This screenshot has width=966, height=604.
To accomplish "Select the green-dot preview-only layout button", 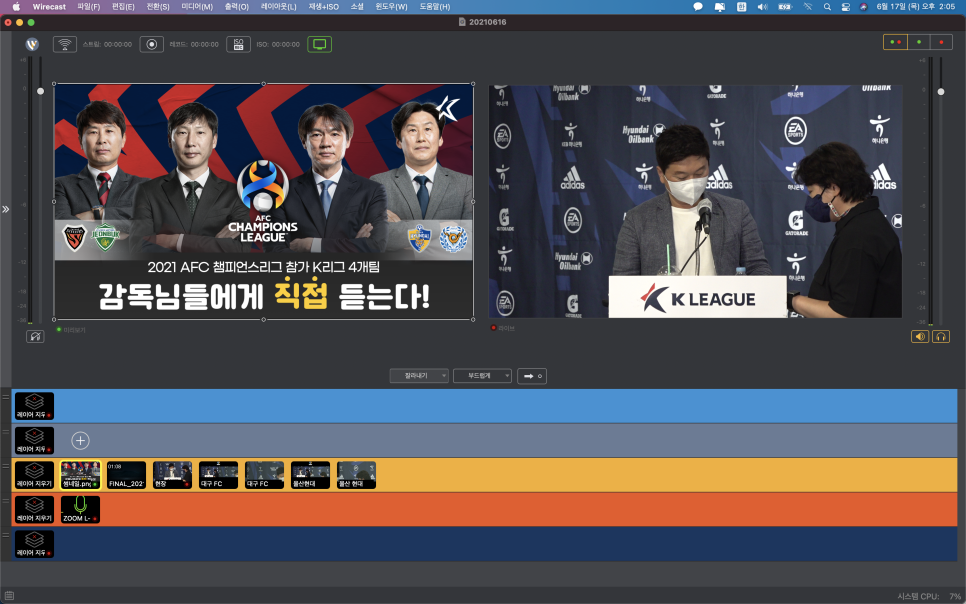I will click(x=919, y=42).
